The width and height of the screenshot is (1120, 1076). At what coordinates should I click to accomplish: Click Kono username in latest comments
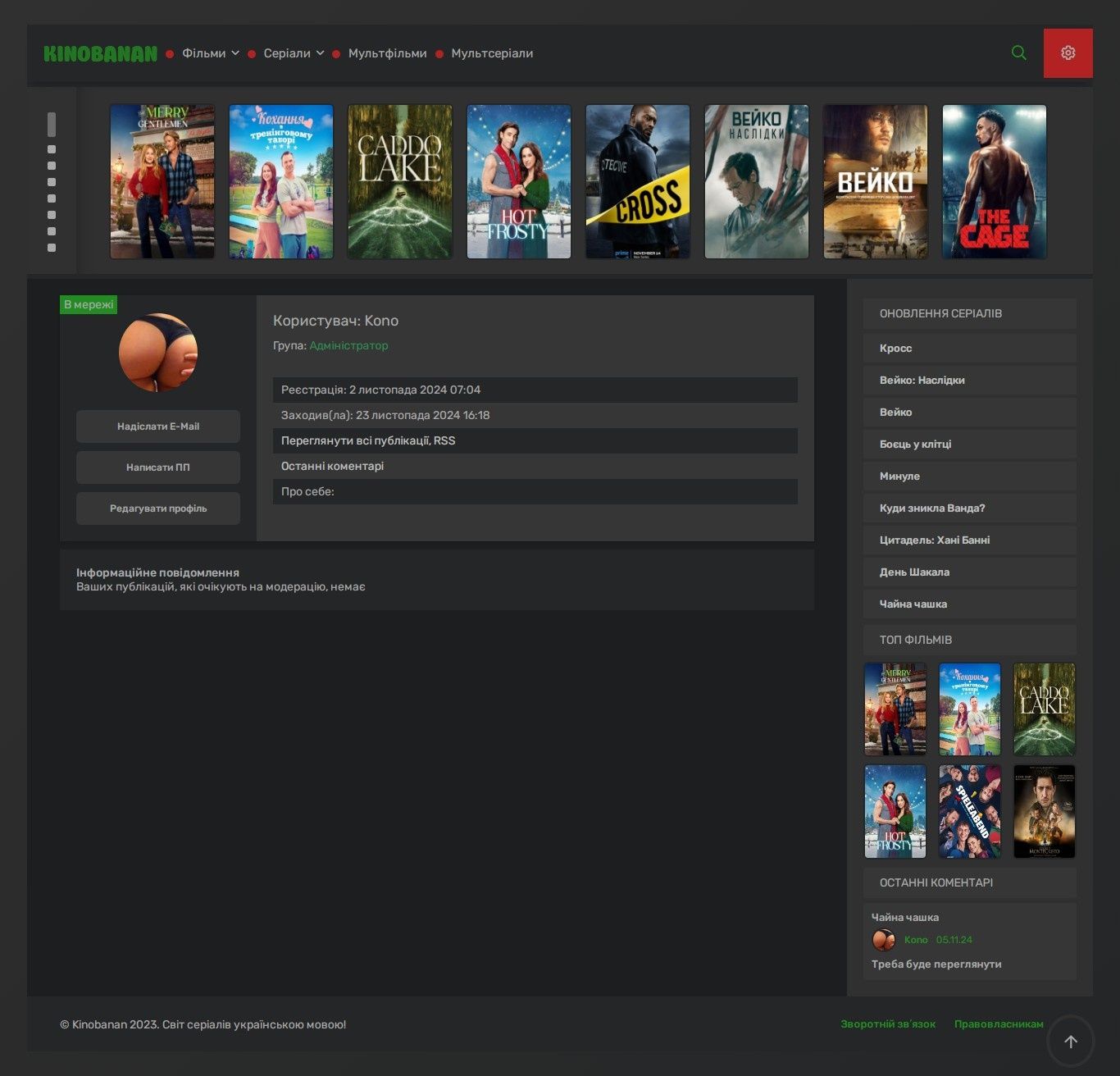916,940
